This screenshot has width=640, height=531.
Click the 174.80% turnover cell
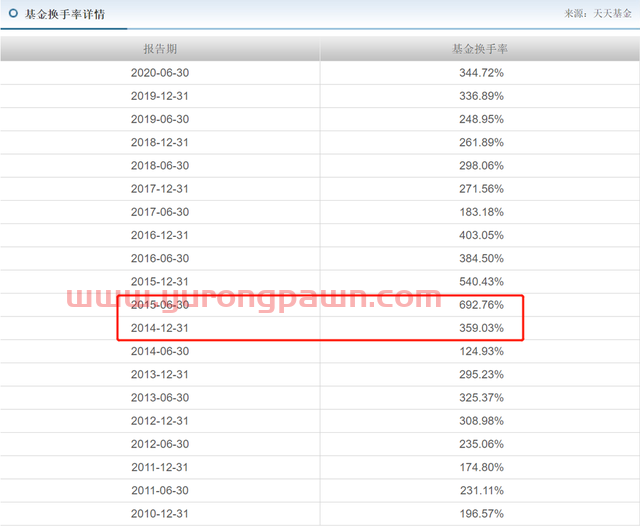pos(482,467)
